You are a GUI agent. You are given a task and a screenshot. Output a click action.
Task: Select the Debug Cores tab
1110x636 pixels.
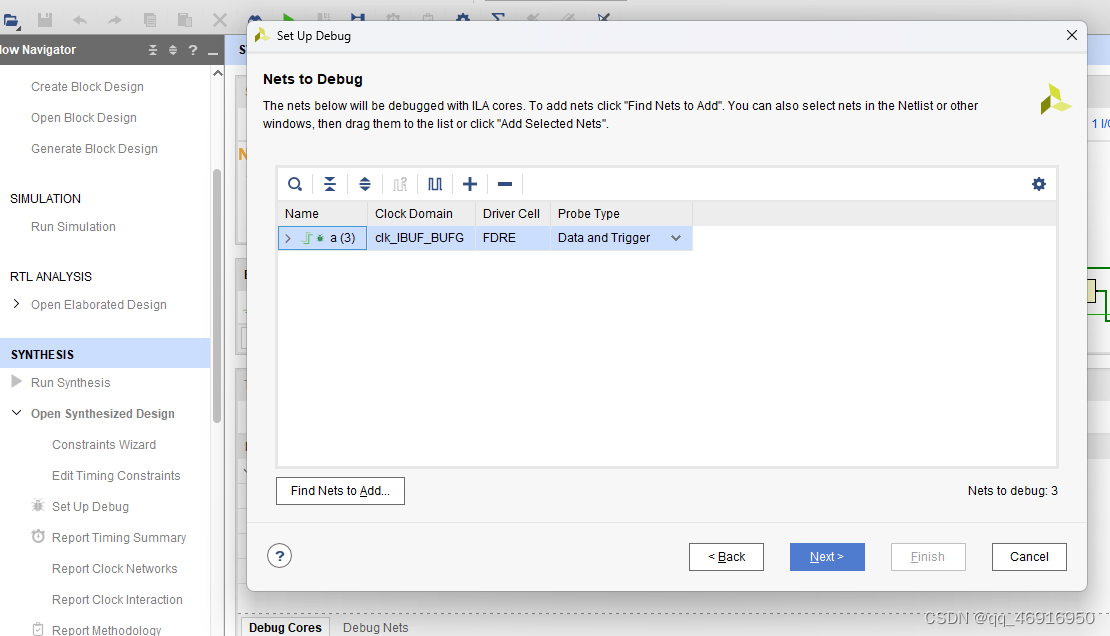pyautogui.click(x=285, y=627)
